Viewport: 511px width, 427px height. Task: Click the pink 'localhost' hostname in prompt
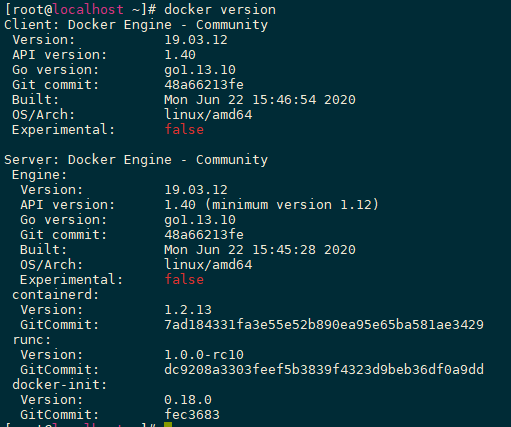click(88, 10)
